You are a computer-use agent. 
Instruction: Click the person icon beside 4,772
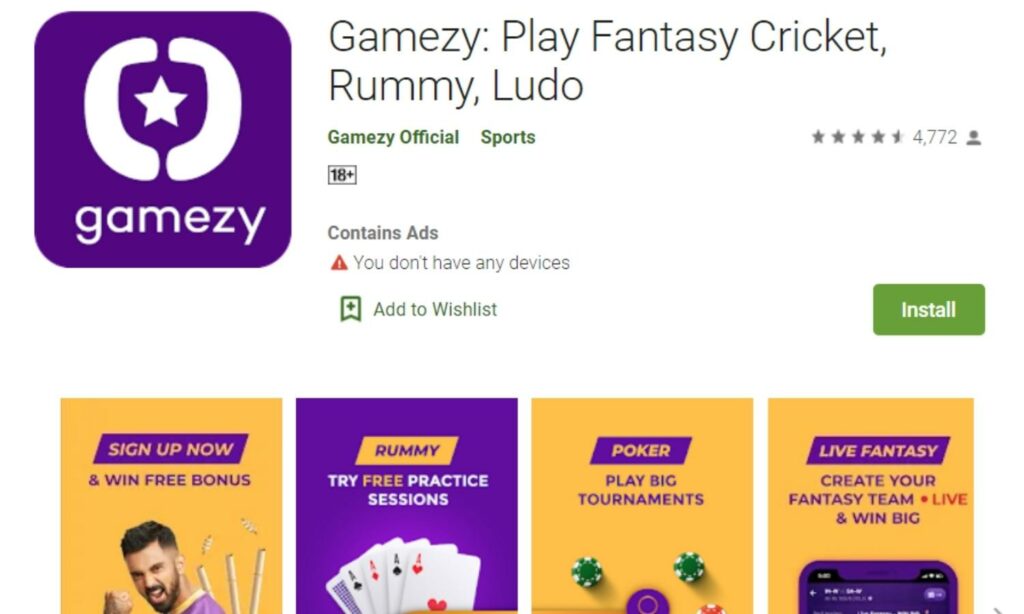click(974, 137)
